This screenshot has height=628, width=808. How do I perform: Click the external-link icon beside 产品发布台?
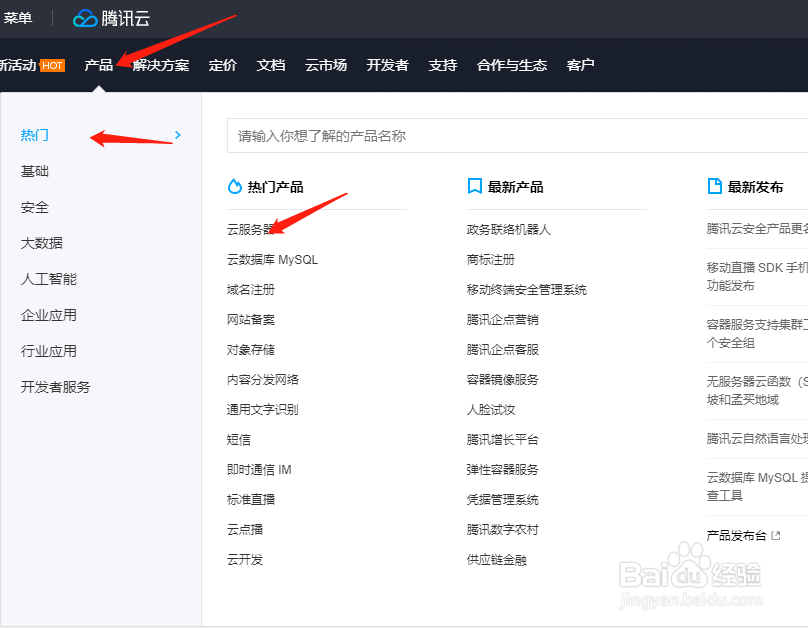tap(776, 536)
